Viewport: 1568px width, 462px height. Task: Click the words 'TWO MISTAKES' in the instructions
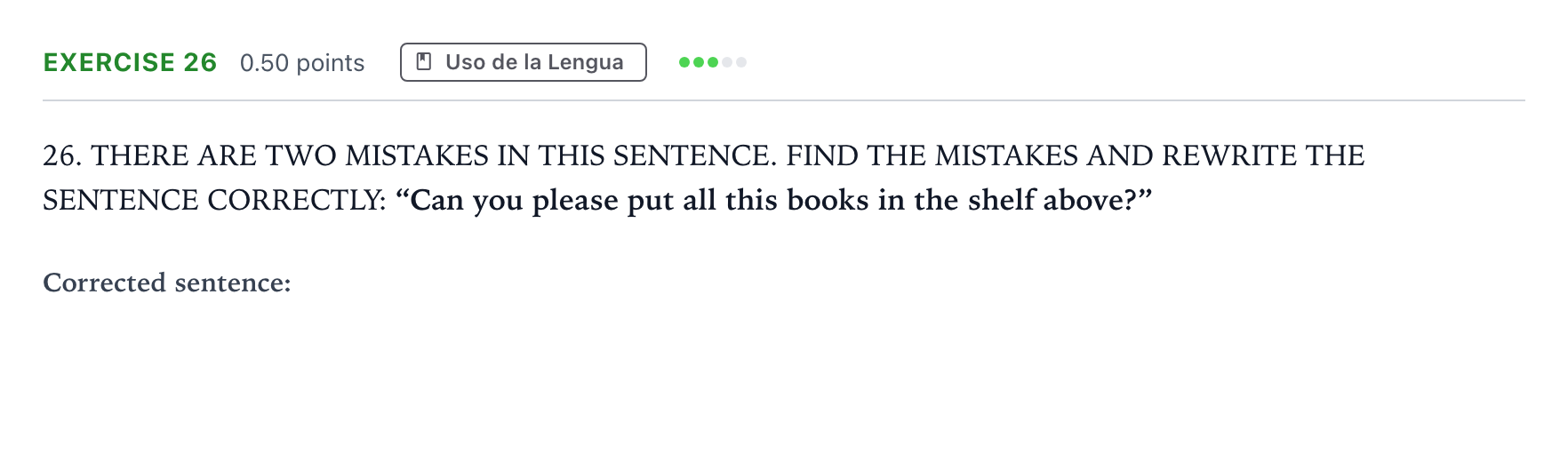[377, 155]
